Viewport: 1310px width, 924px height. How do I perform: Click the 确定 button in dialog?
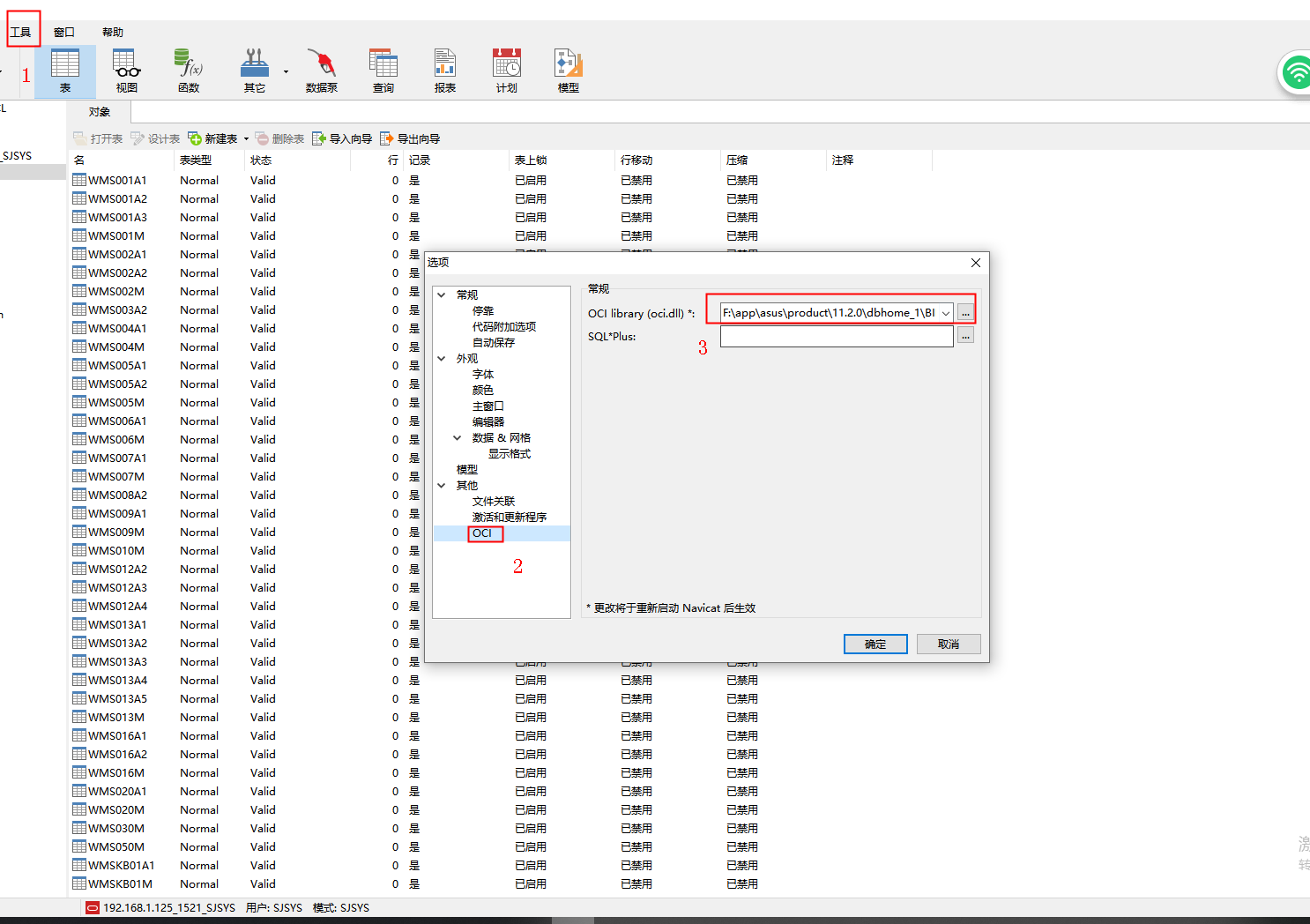pyautogui.click(x=875, y=644)
